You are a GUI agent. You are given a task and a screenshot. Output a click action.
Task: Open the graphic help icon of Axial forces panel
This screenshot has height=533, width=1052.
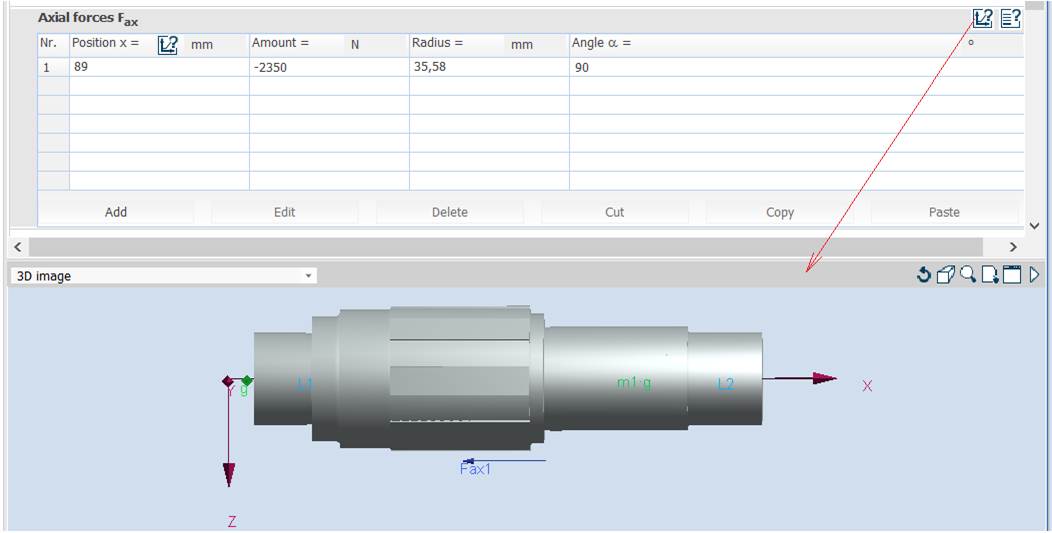[982, 18]
